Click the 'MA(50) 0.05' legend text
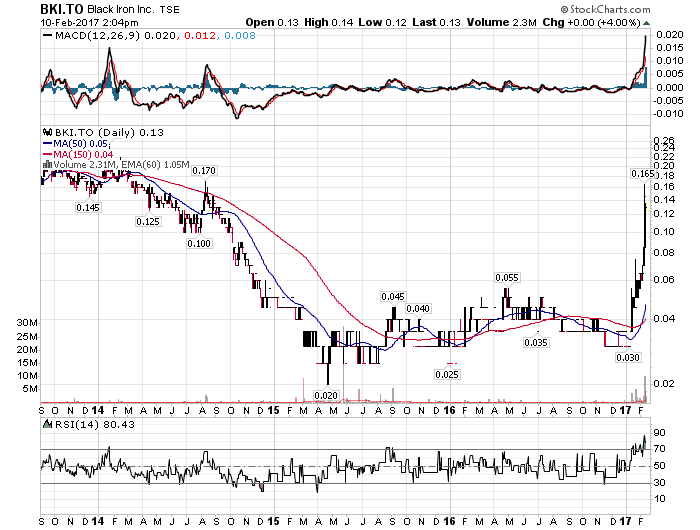Viewport: 700px width, 530px height. click(80, 144)
